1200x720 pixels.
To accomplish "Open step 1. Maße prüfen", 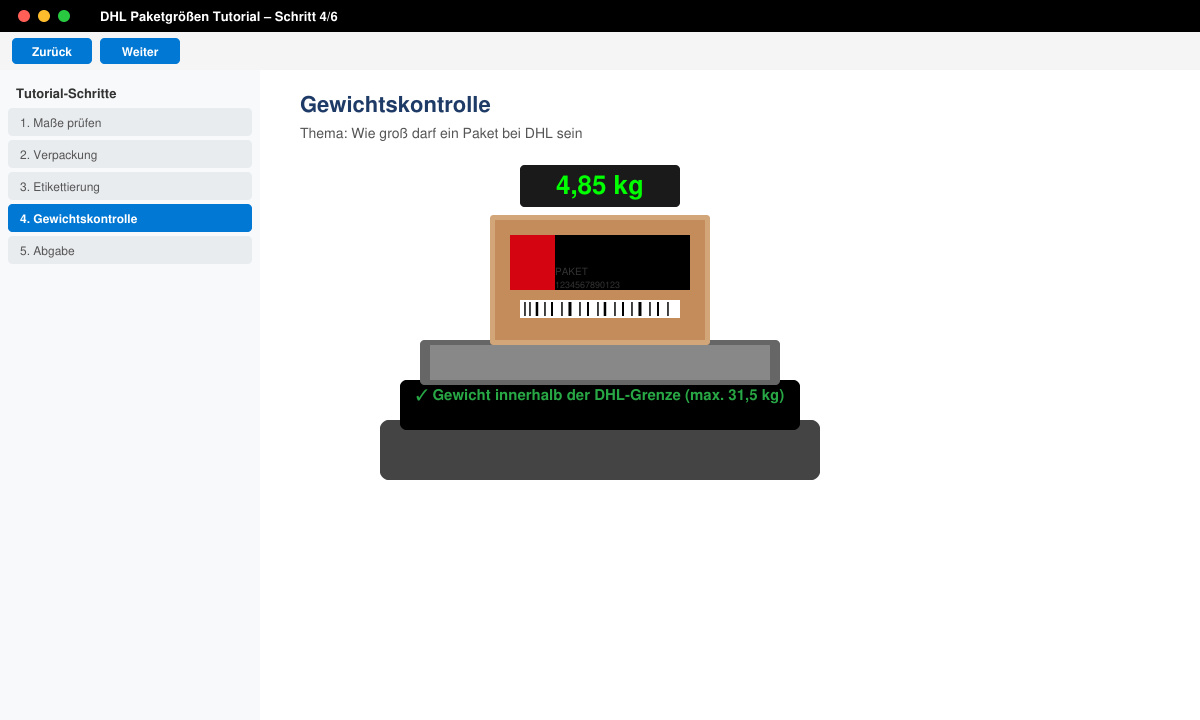I will point(130,122).
